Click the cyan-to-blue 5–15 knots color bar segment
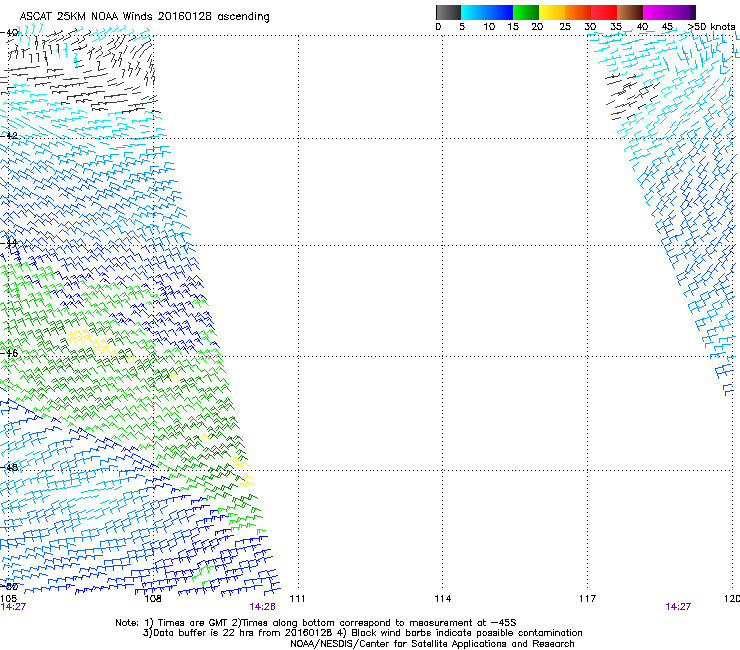The width and height of the screenshot is (740, 650). pyautogui.click(x=487, y=12)
